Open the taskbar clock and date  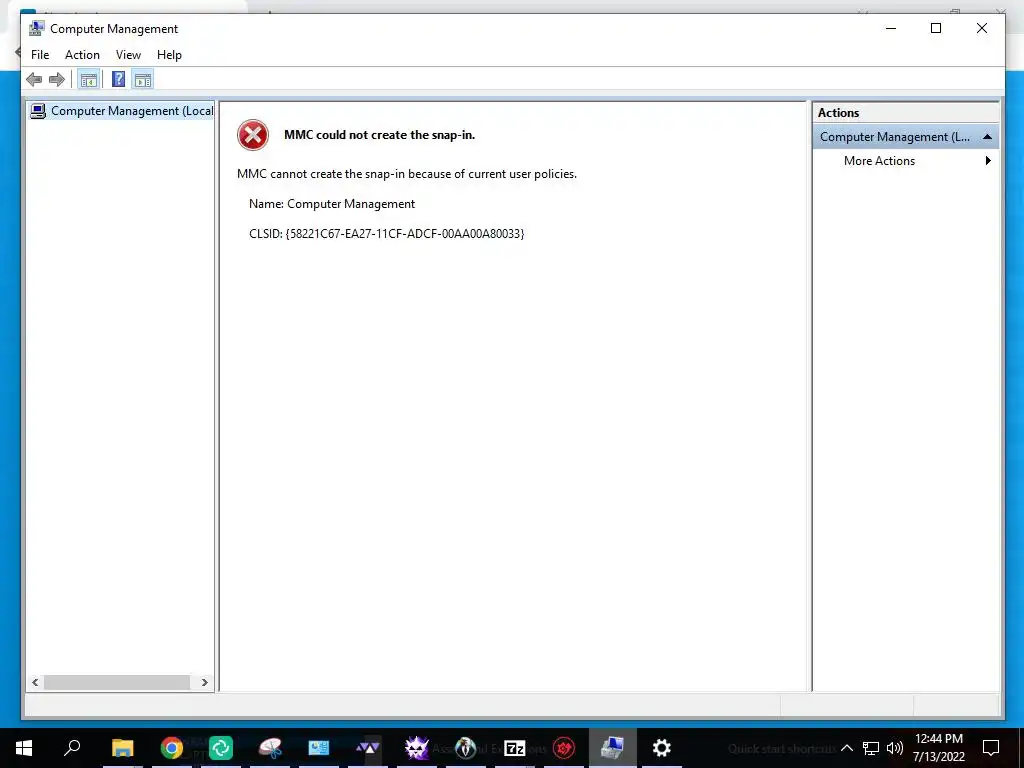pos(938,748)
